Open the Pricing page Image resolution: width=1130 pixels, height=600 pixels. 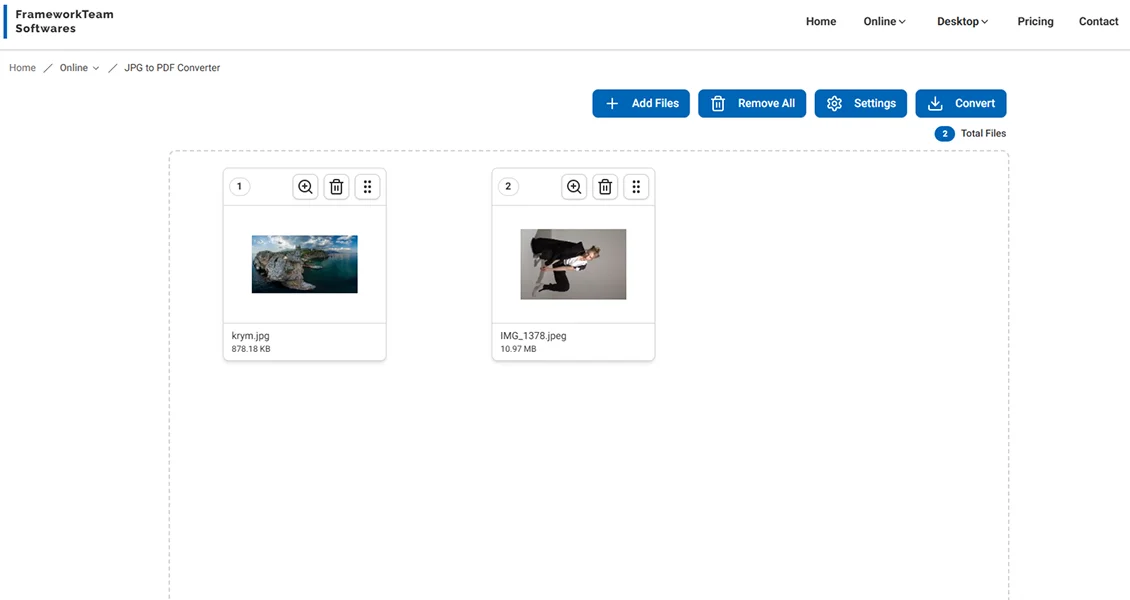point(1036,22)
